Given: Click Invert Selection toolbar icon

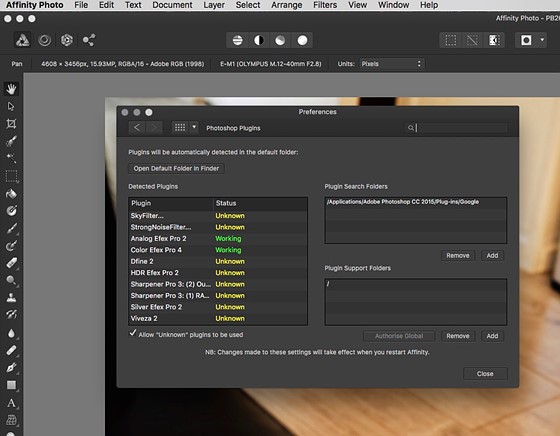Looking at the screenshot, I should (x=494, y=40).
